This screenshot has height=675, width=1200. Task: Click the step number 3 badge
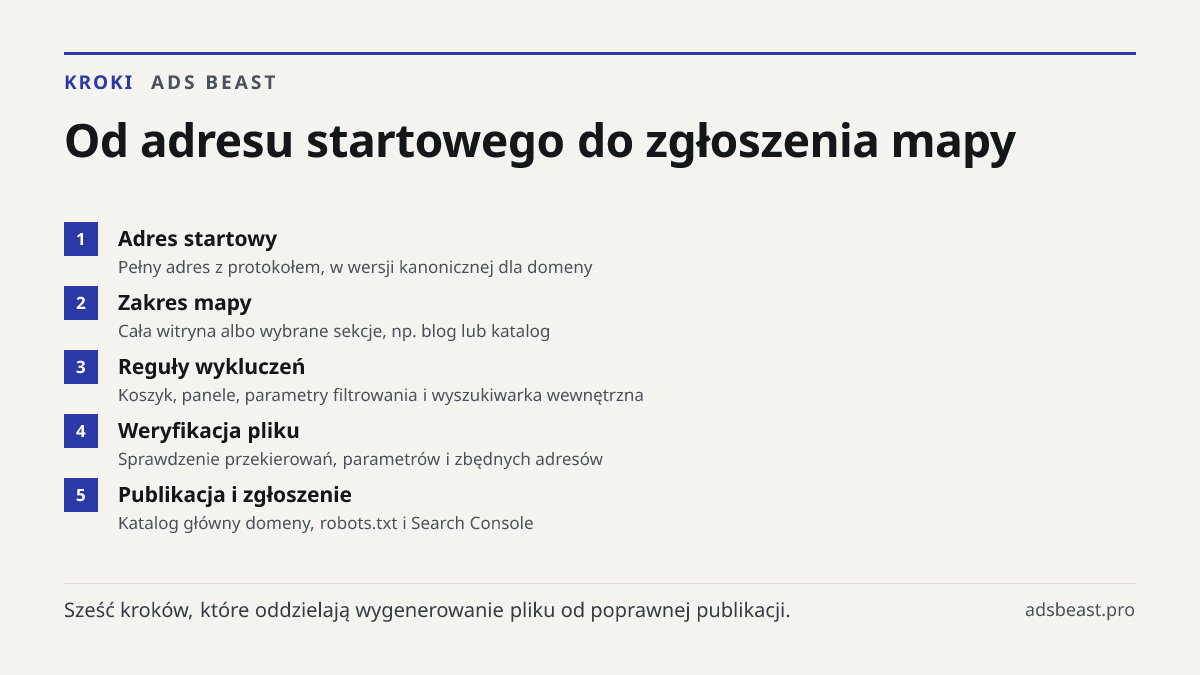(x=81, y=367)
